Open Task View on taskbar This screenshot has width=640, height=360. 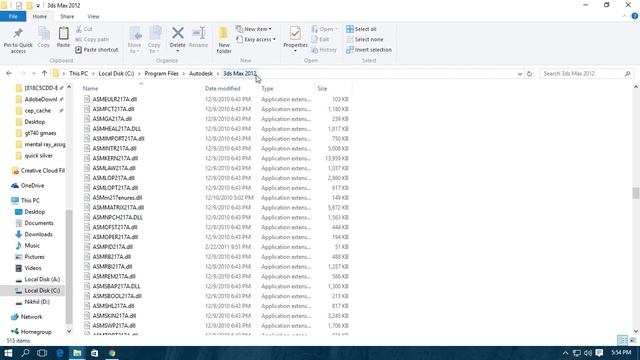click(x=42, y=353)
